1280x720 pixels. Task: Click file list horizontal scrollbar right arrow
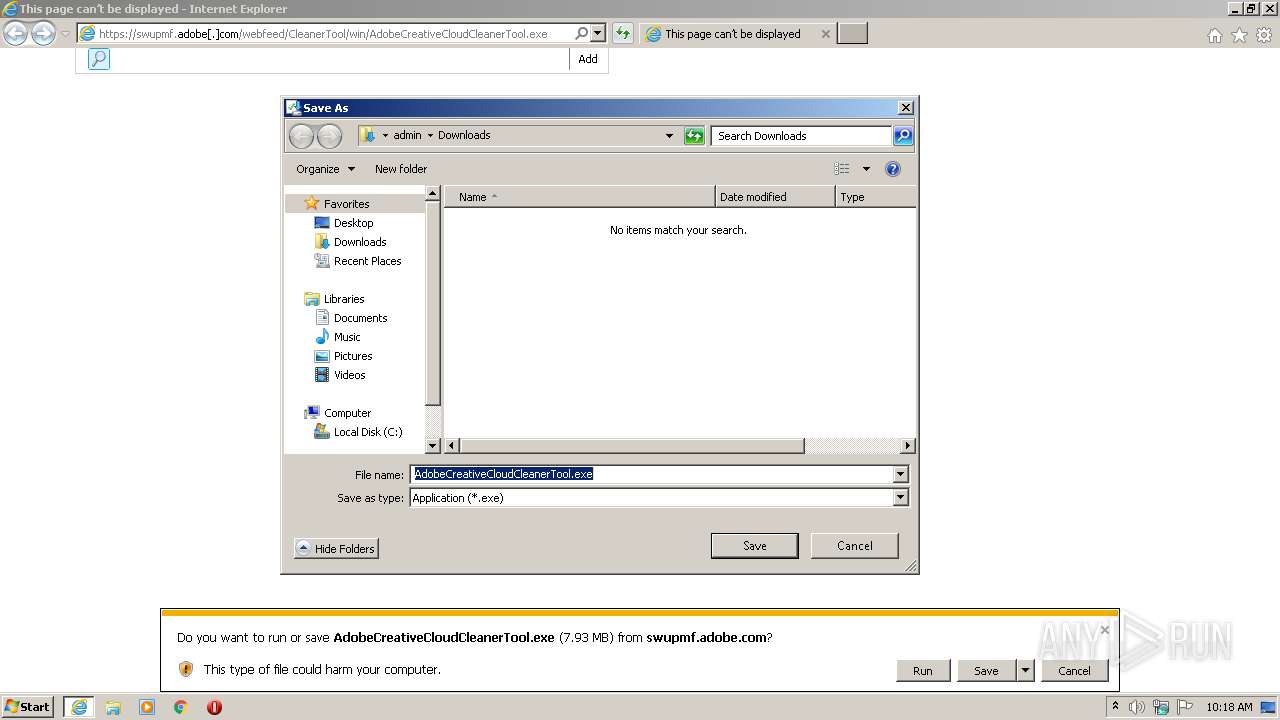(x=908, y=446)
